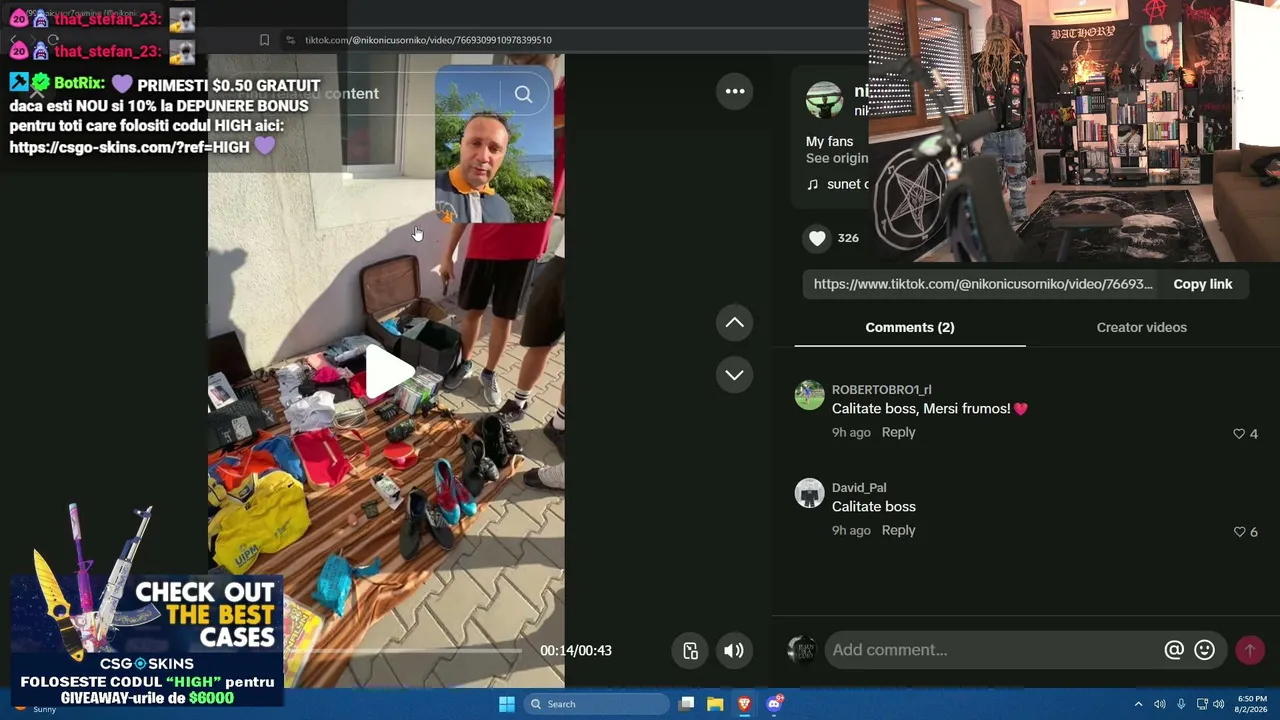The height and width of the screenshot is (720, 1280).
Task: Open ROBERTOBRO1_rl's profile picture
Action: 809,395
